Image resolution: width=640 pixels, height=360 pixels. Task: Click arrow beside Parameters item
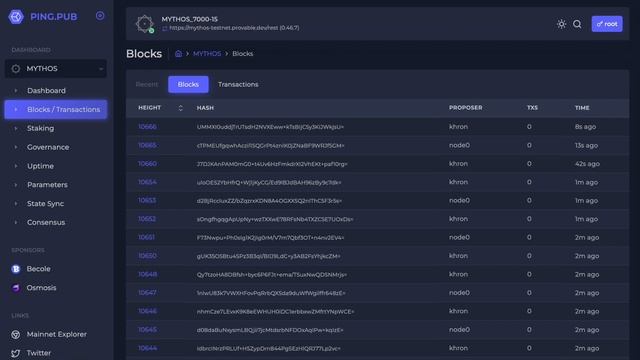[16, 185]
